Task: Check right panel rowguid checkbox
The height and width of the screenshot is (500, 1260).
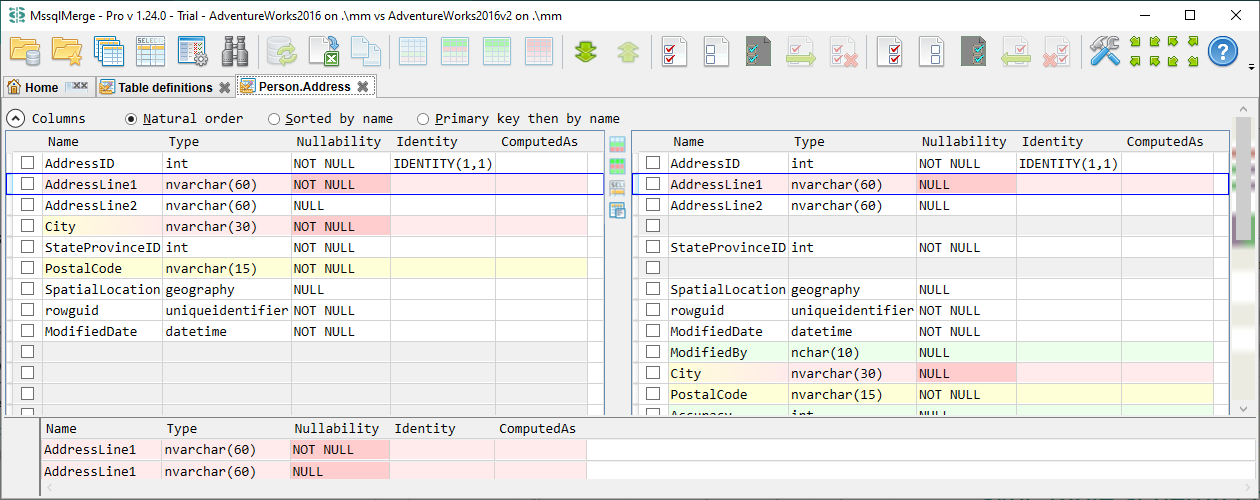Action: pyautogui.click(x=653, y=310)
